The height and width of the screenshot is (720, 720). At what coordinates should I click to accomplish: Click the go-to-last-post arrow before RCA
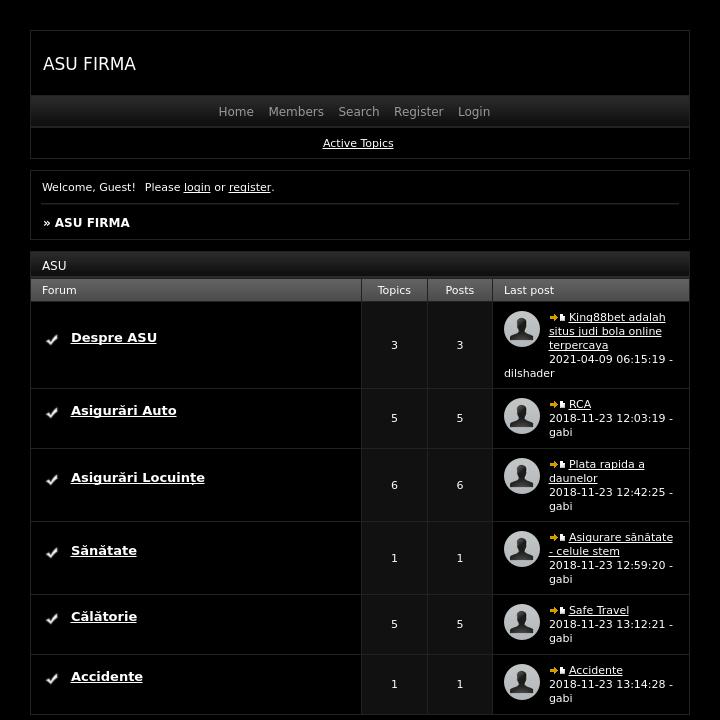[557, 405]
